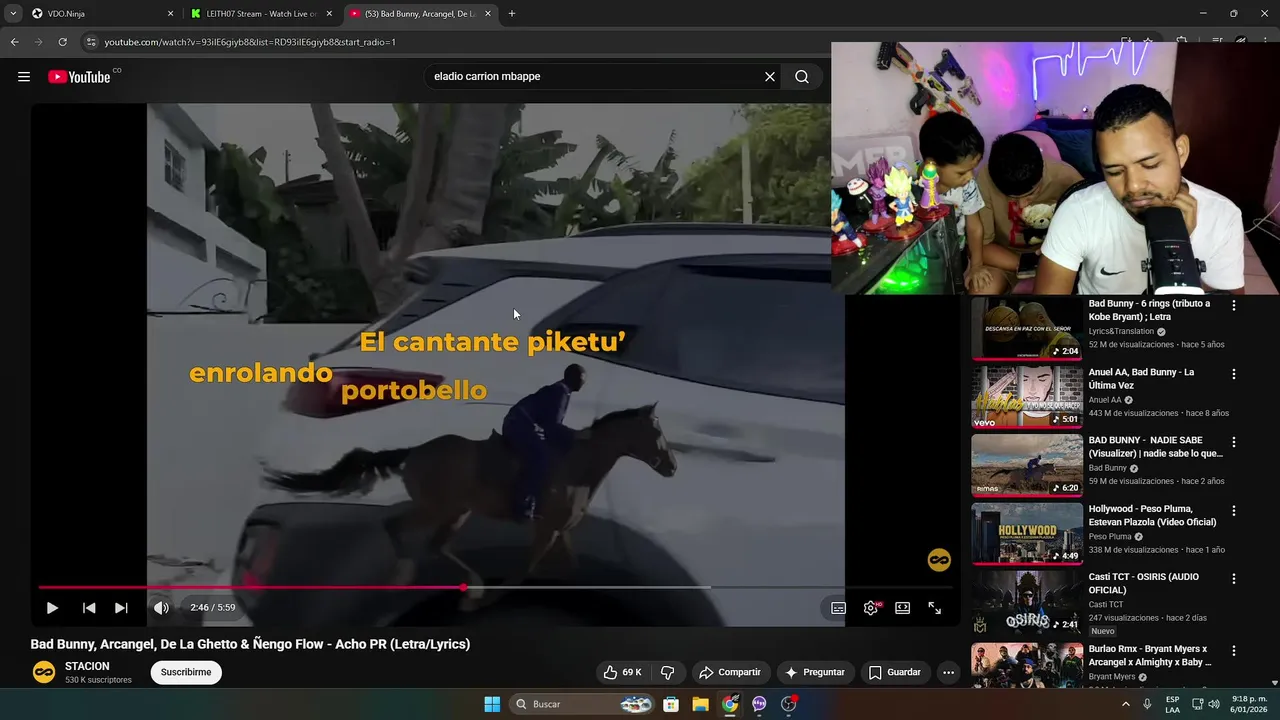Click the taskbar microphone icon
The image size is (1280, 720).
tap(1147, 704)
